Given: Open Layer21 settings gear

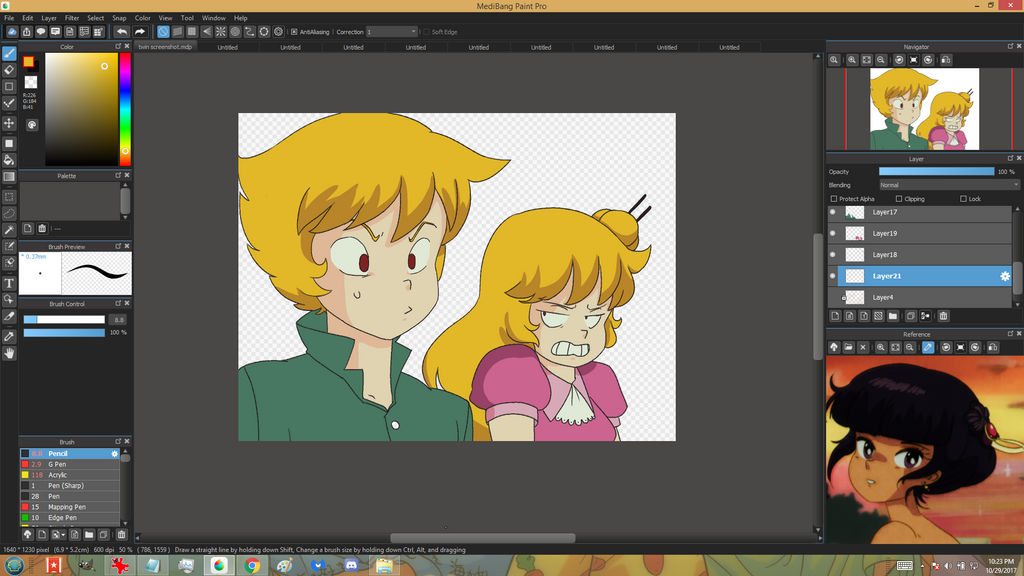Looking at the screenshot, I should [x=1005, y=276].
